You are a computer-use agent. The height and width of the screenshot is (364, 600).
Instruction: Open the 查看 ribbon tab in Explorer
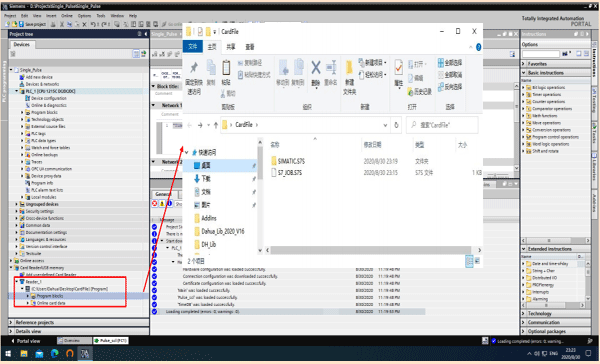[249, 47]
